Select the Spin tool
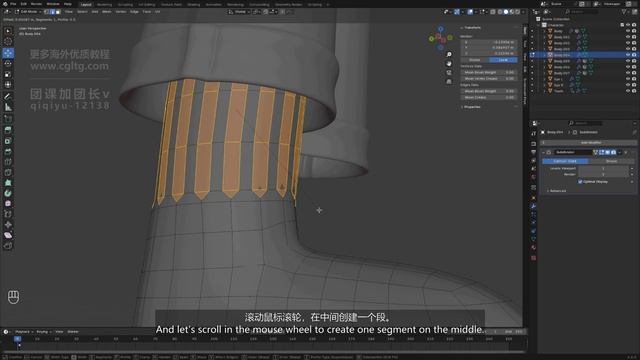This screenshot has width=640, height=360. pos(8,193)
